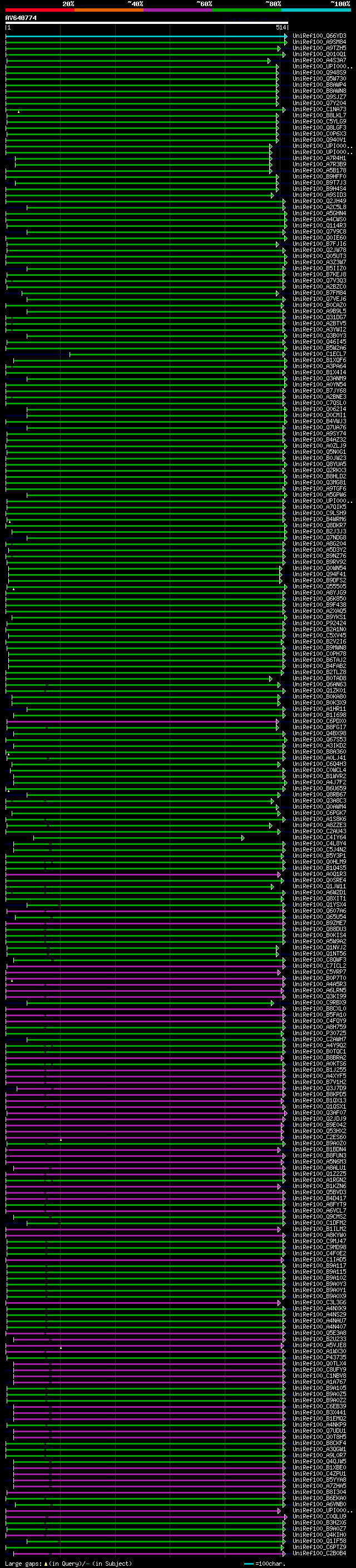Click hit label UniRef100_Q7V9C8
The image size is (356, 1568).
pos(319,231)
